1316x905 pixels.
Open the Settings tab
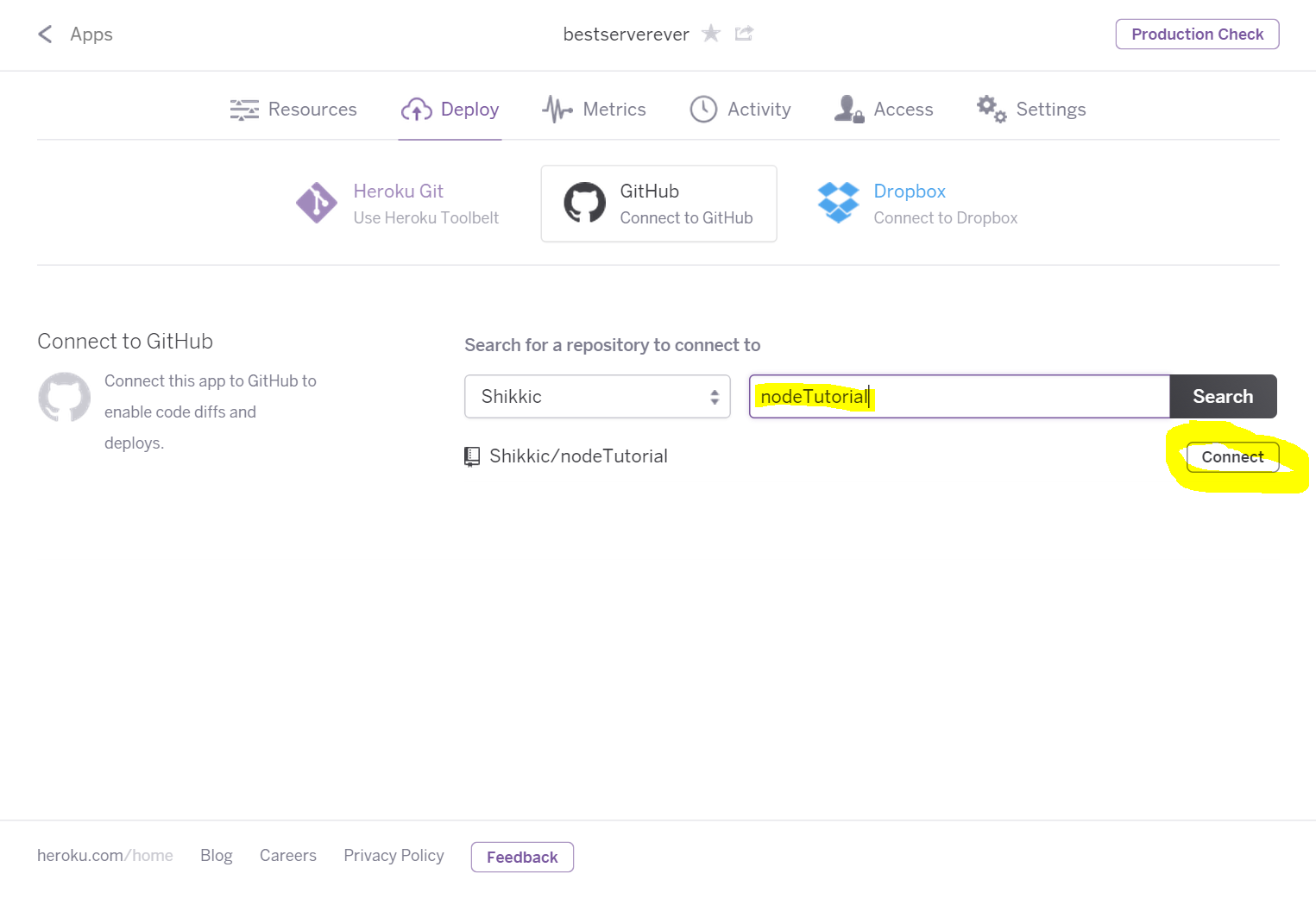1031,110
